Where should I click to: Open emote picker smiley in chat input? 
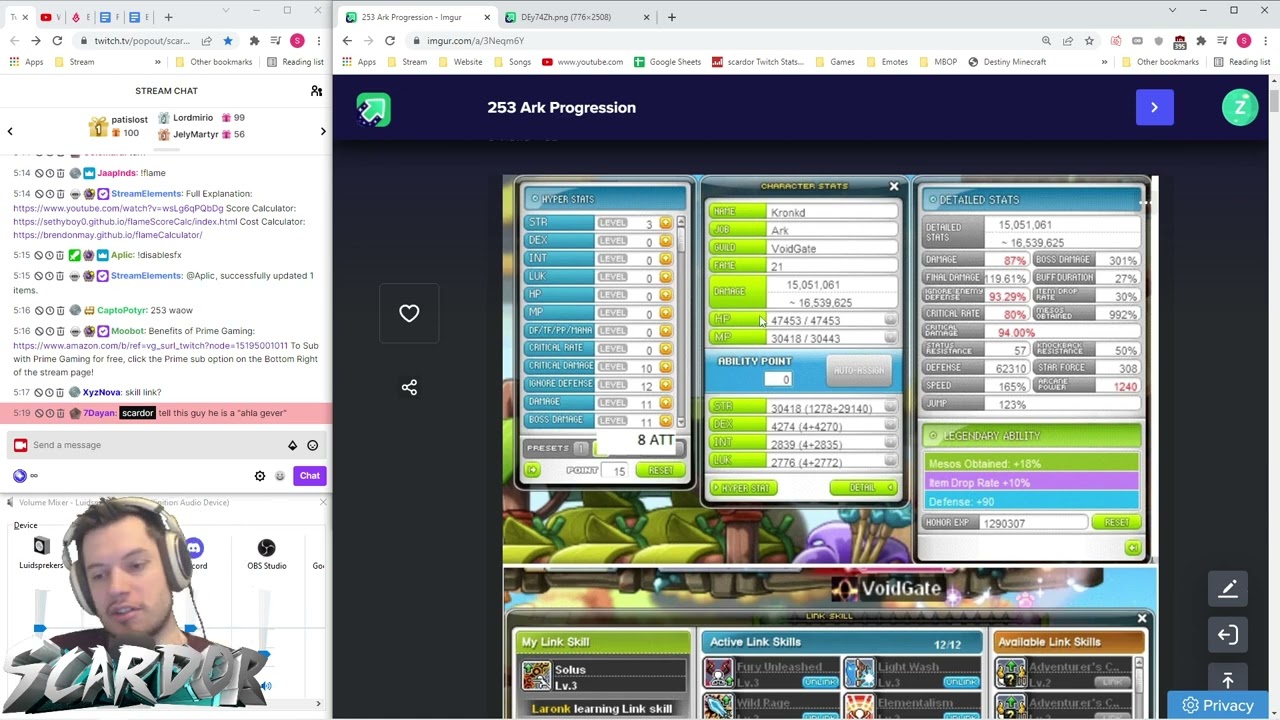[312, 445]
